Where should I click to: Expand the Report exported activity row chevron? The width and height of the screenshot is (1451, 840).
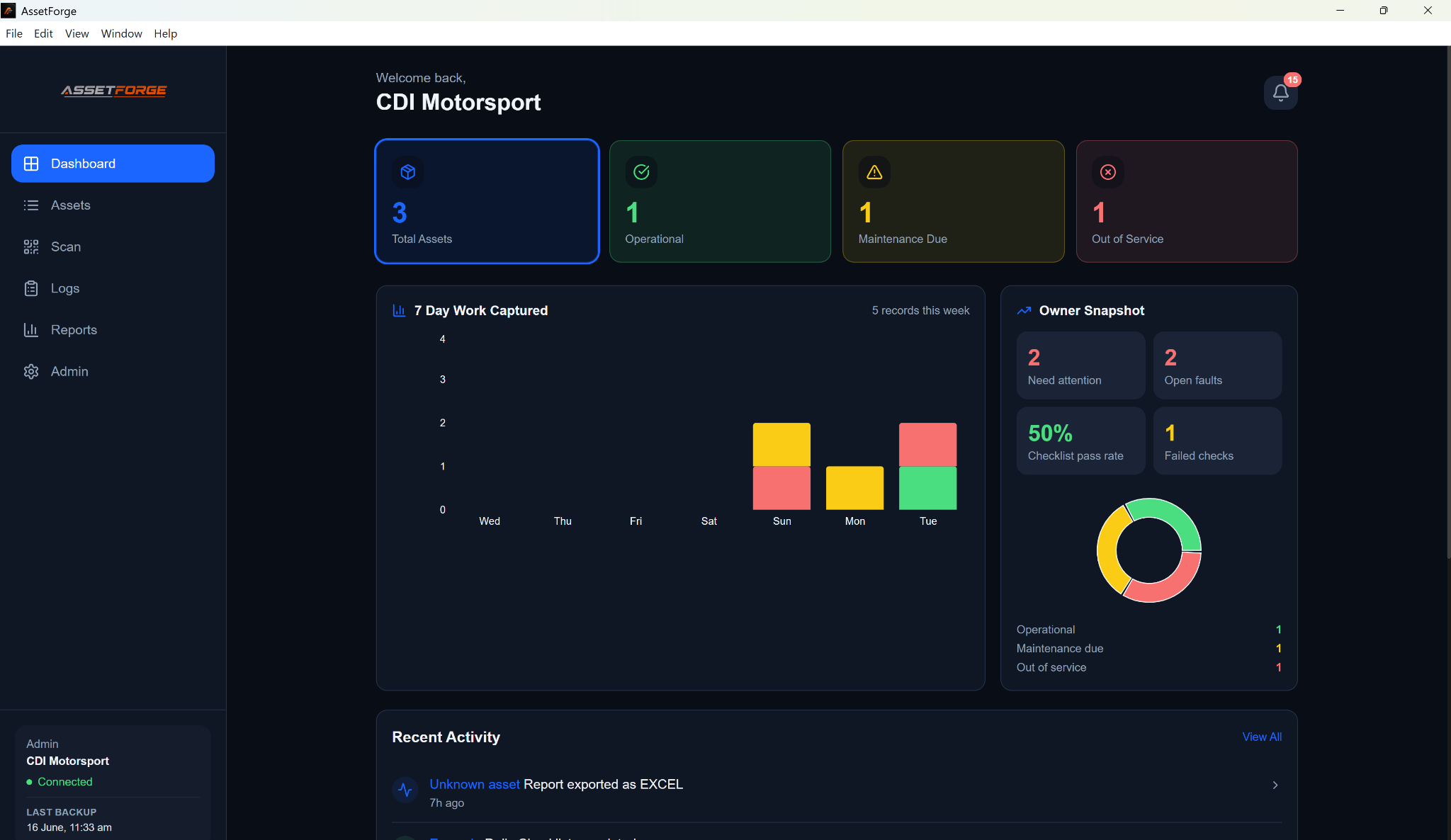(x=1275, y=785)
